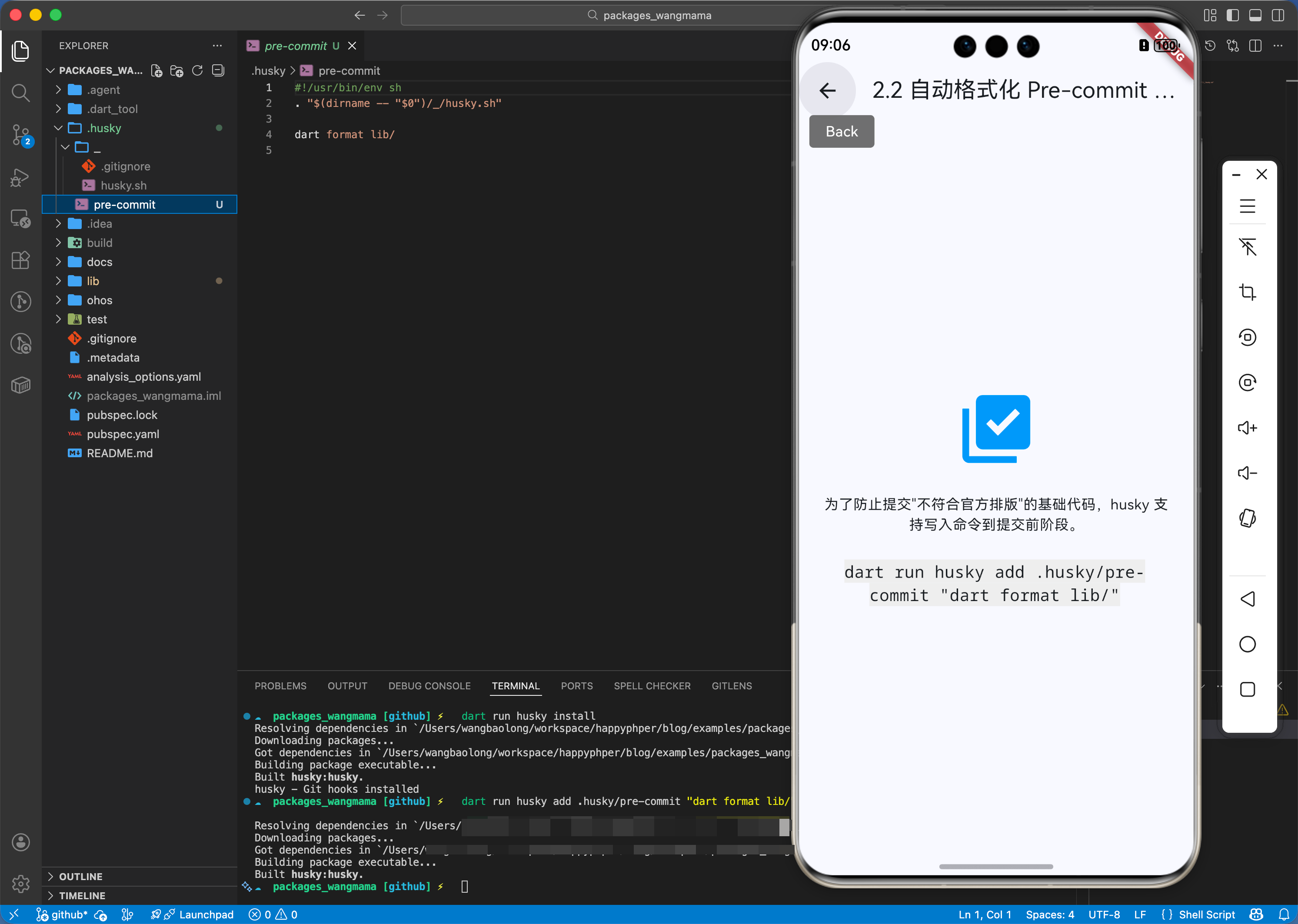Open Source Control view with badge
The width and height of the screenshot is (1298, 924).
[20, 134]
